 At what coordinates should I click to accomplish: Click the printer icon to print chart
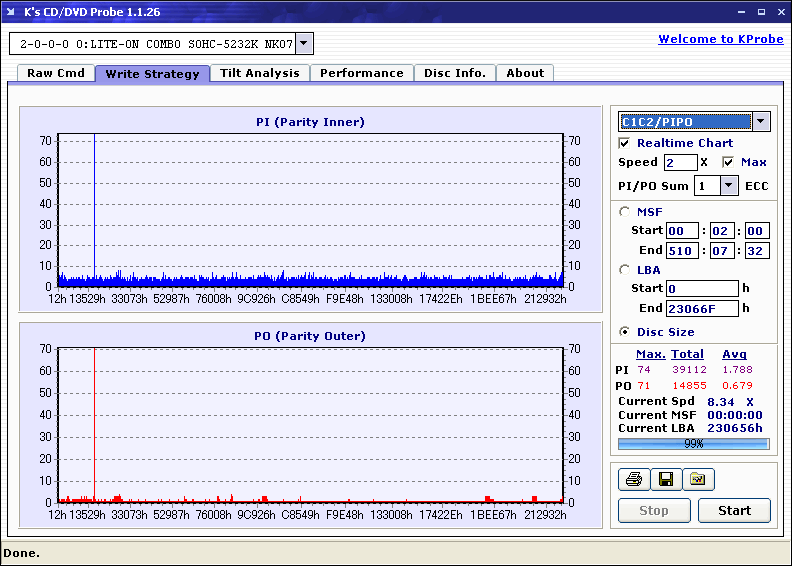pos(633,479)
